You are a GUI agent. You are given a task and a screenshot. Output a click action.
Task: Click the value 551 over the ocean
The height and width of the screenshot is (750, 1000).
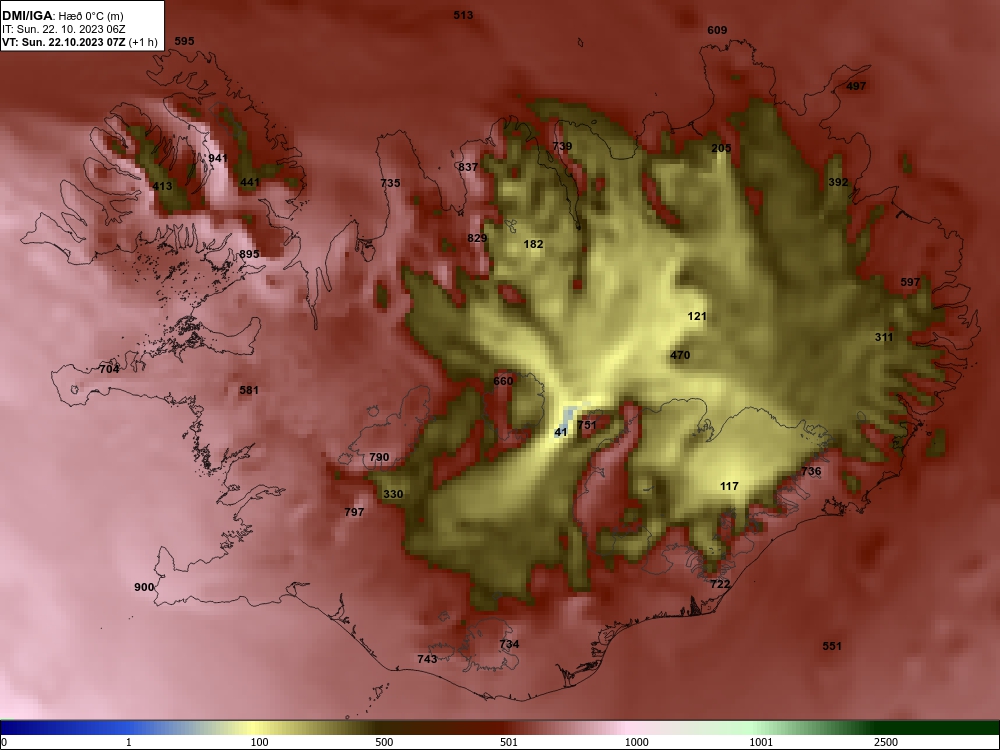(832, 646)
